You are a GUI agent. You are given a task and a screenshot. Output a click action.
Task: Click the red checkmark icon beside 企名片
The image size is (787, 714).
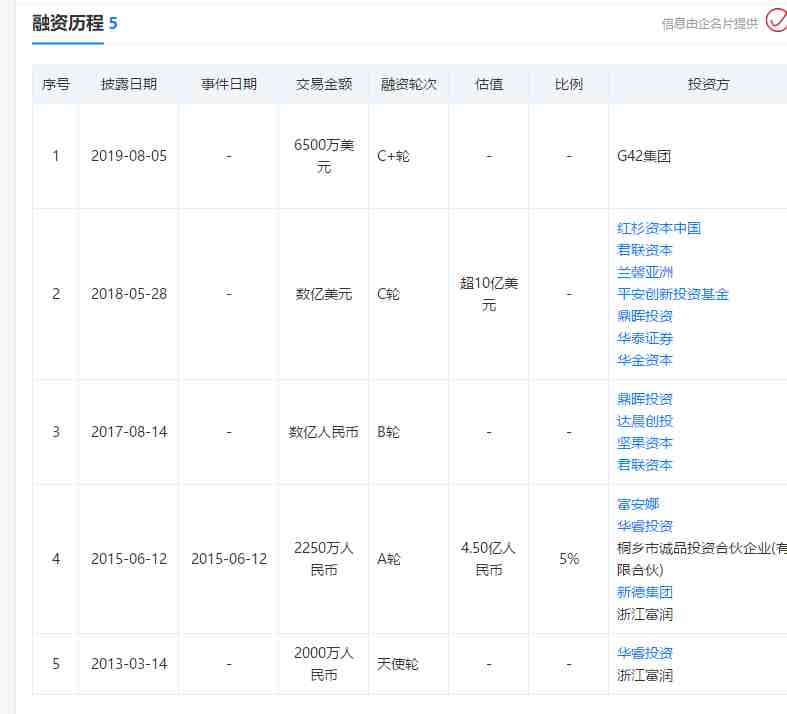coord(776,20)
